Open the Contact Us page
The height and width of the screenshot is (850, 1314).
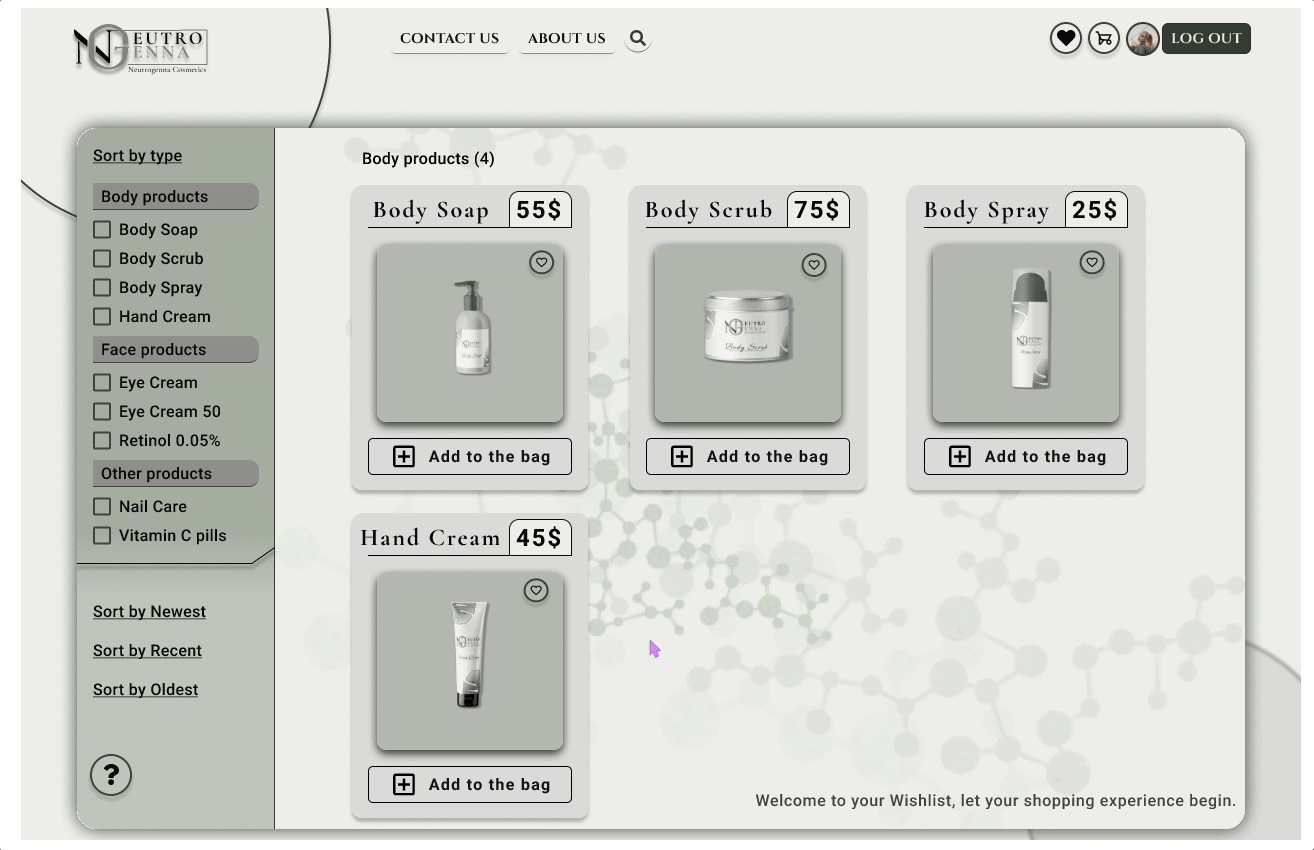pyautogui.click(x=449, y=39)
